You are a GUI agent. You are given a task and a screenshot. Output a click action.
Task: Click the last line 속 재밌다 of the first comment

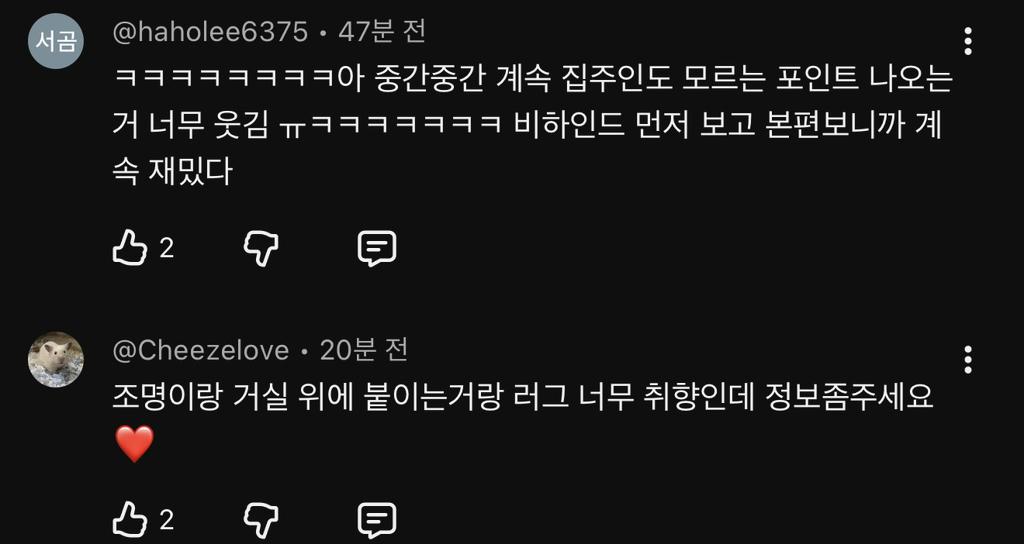click(x=172, y=173)
